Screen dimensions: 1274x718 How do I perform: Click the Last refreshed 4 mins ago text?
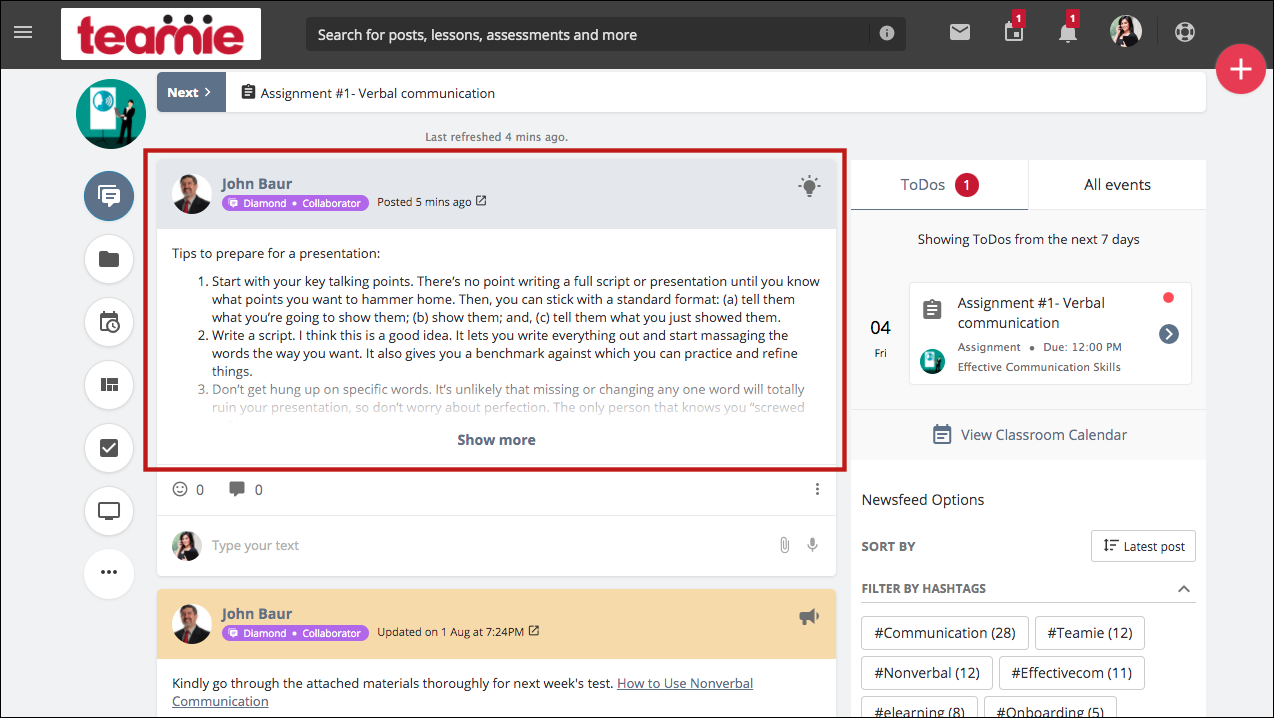[496, 136]
